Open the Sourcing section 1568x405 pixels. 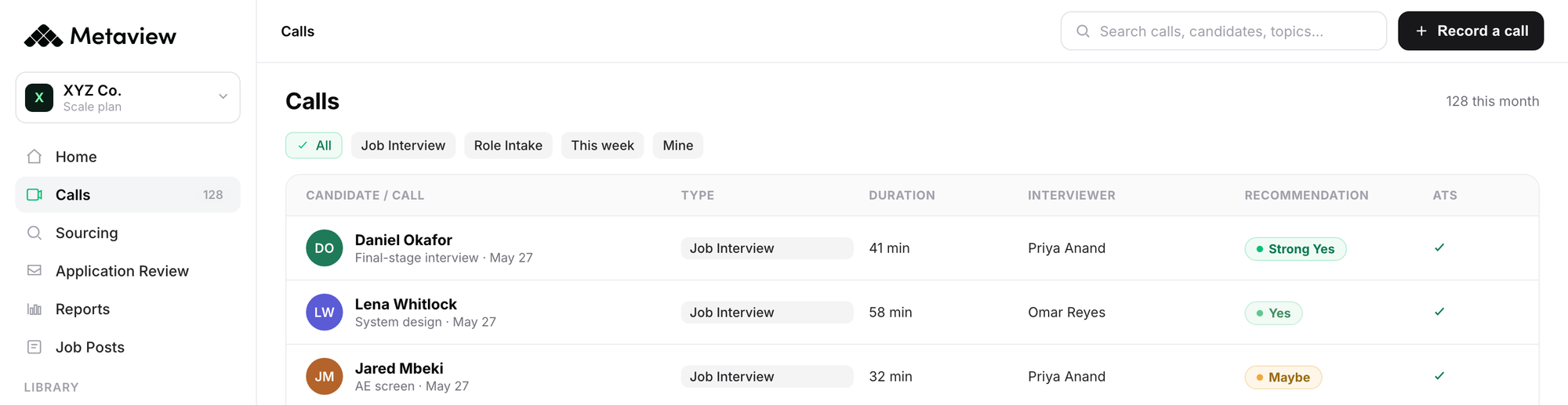point(128,233)
